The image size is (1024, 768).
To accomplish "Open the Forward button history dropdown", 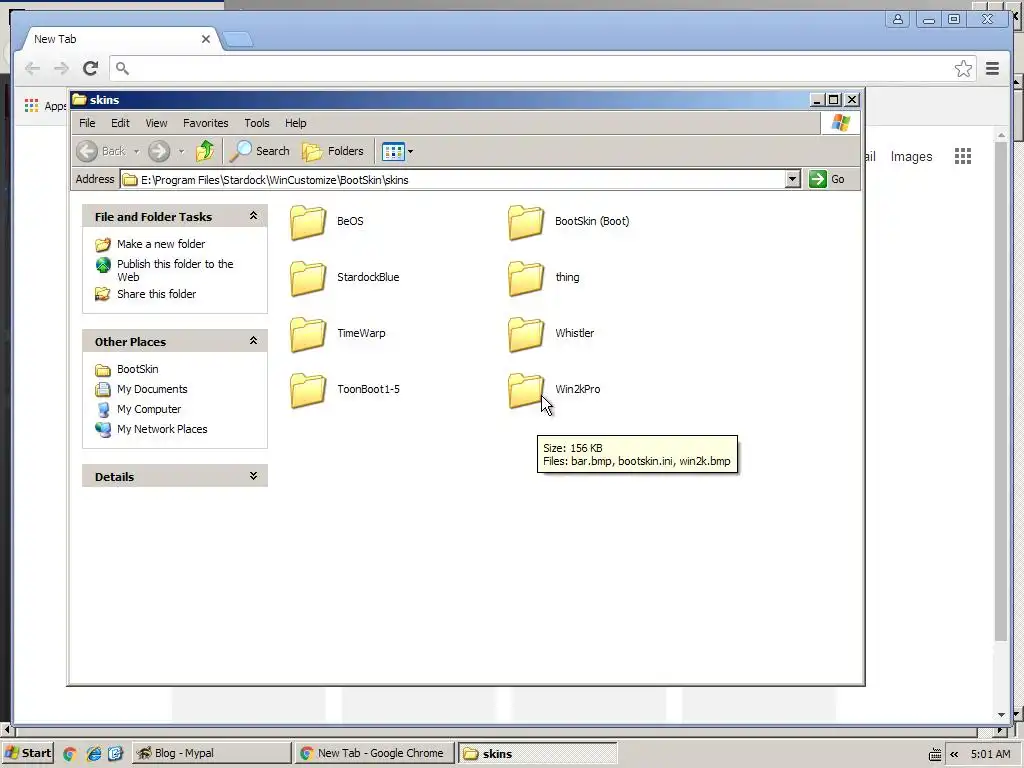I will click(182, 152).
